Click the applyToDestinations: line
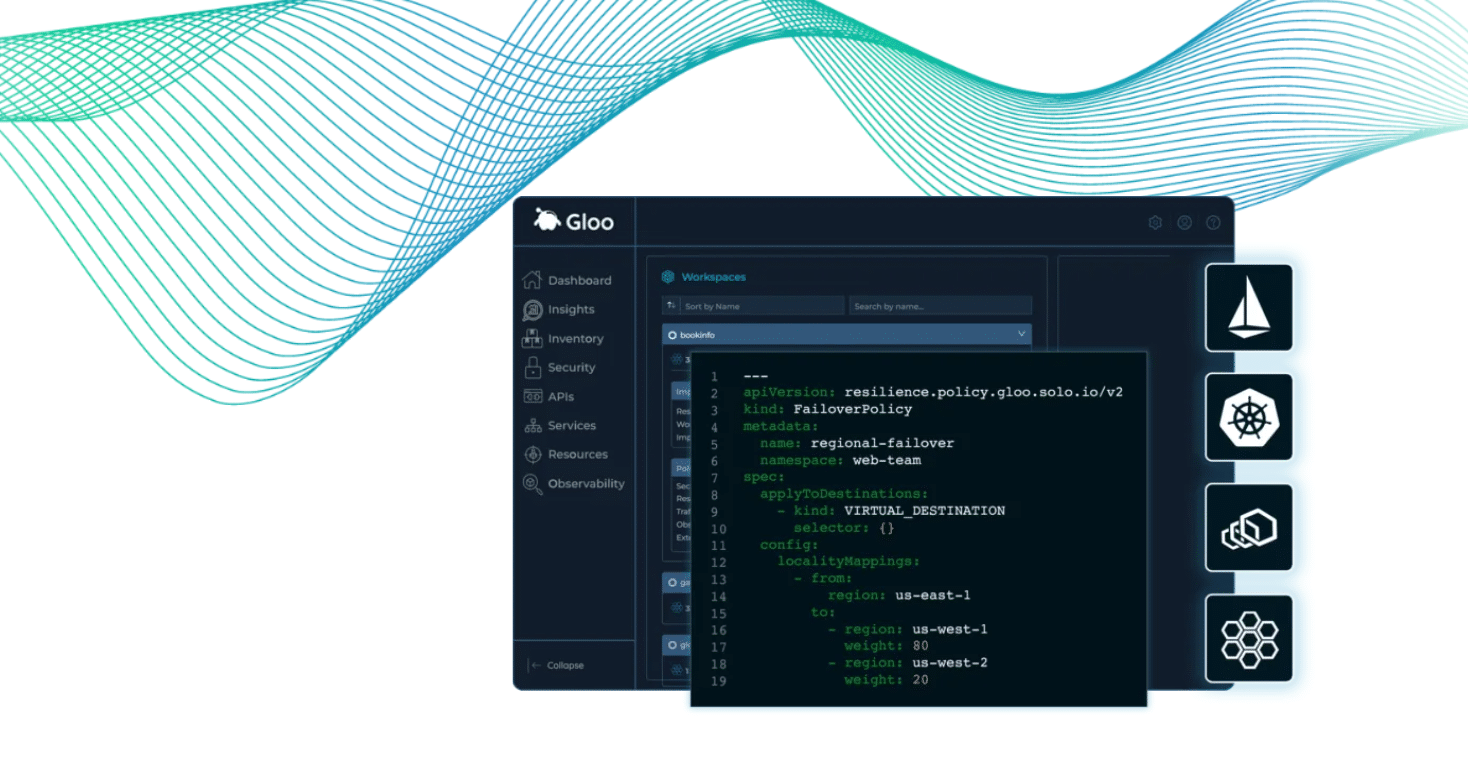 [x=844, y=494]
